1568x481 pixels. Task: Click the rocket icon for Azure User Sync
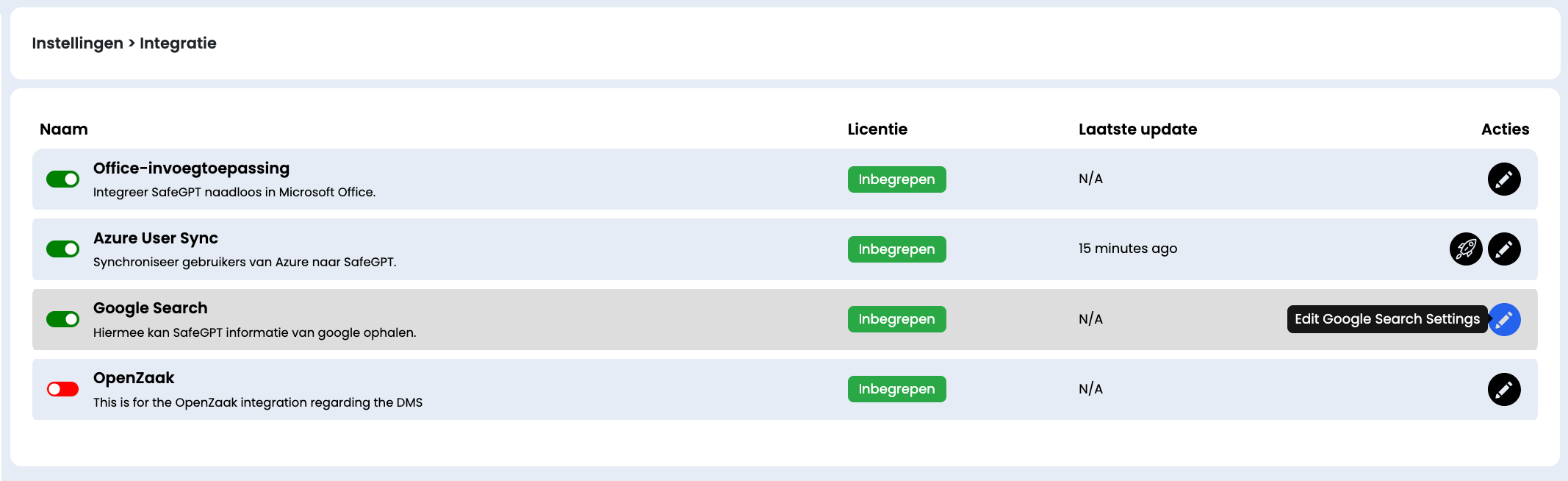[x=1465, y=249]
